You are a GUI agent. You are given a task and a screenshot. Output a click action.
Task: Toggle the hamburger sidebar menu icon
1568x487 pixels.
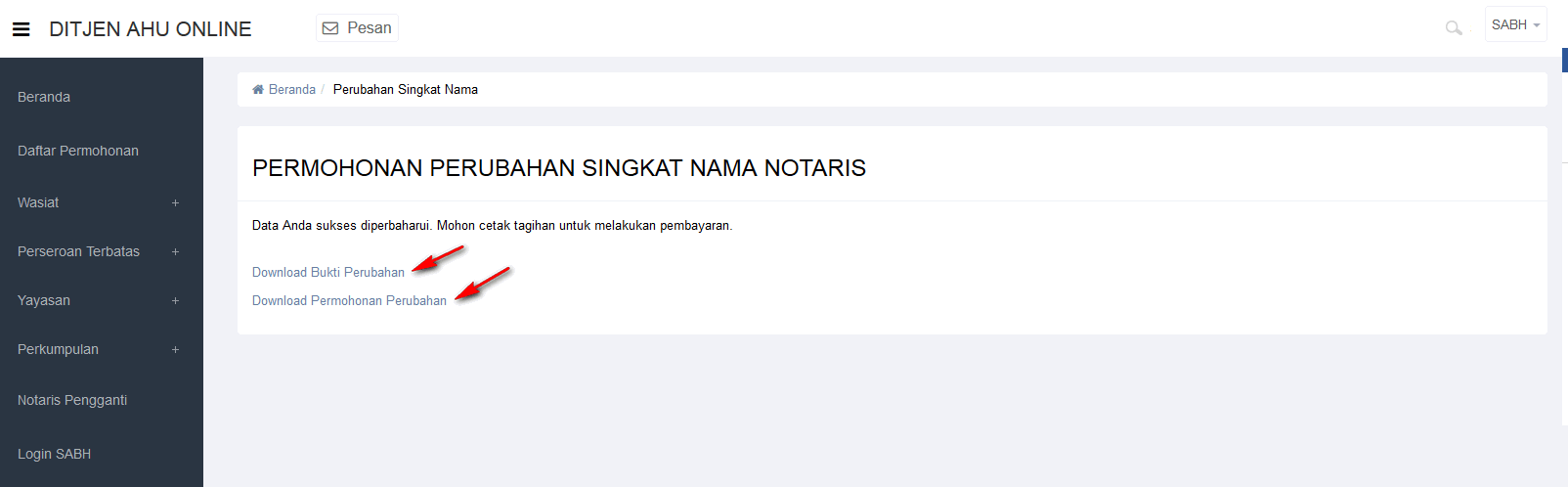point(21,29)
